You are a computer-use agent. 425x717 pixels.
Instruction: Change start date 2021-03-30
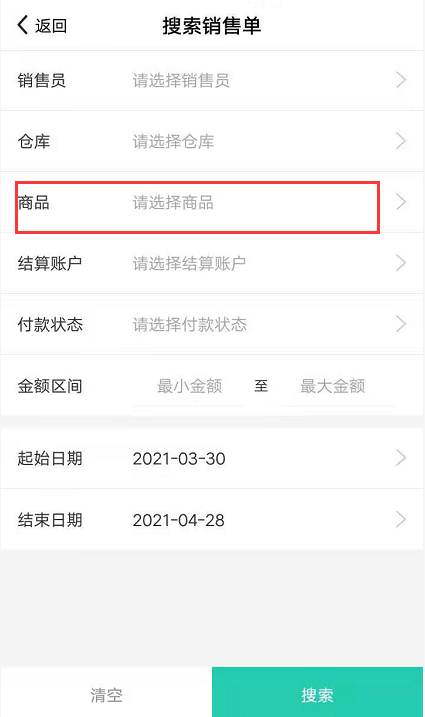tap(179, 459)
